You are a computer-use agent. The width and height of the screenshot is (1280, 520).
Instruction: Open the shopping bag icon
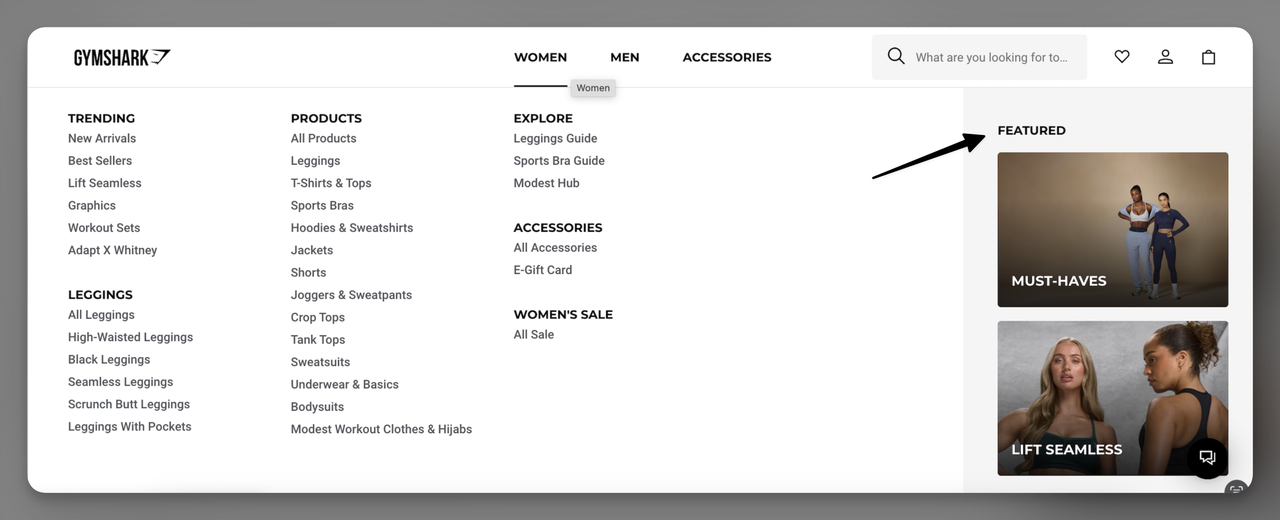(x=1208, y=57)
